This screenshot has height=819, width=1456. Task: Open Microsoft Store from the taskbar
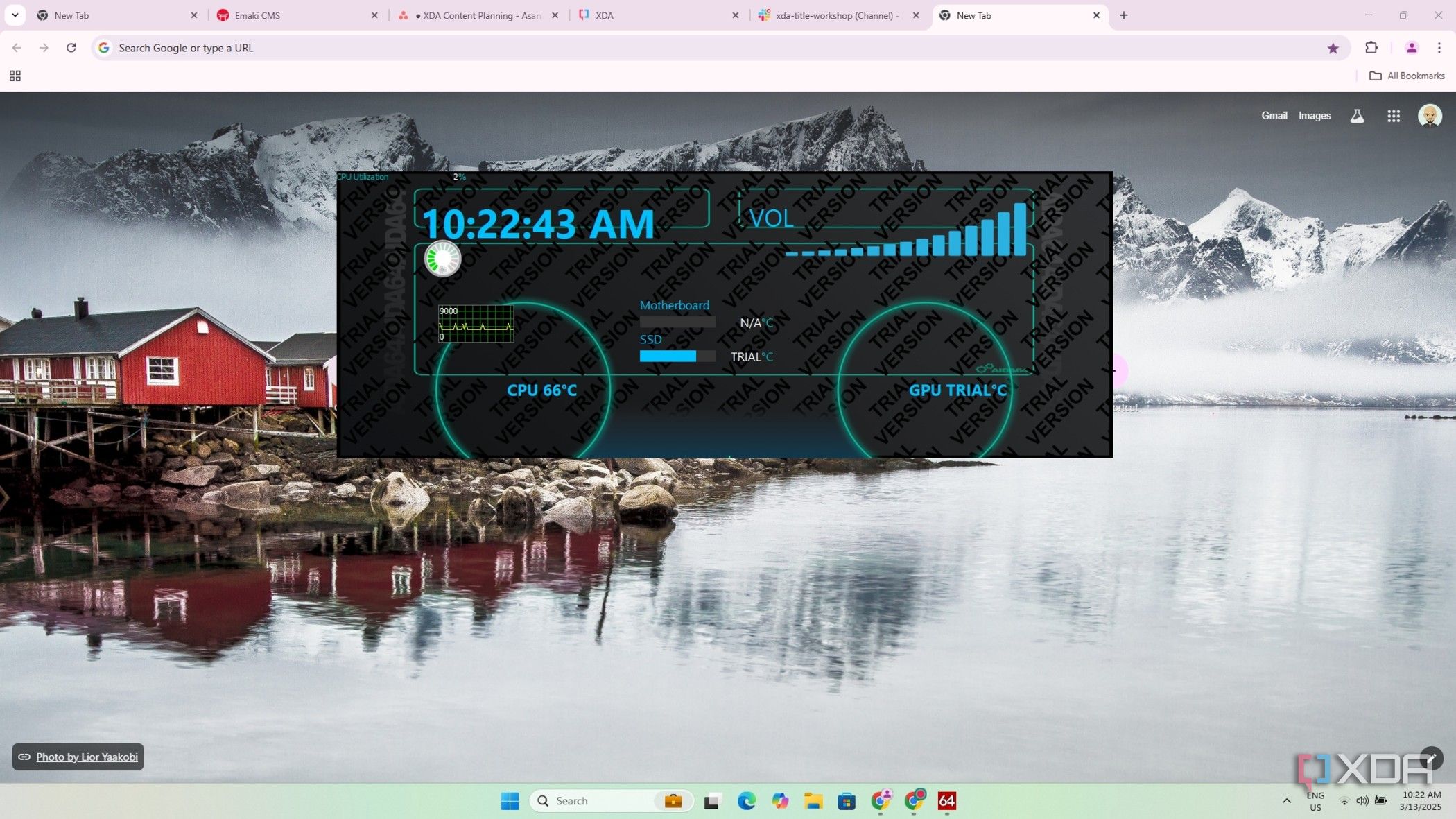click(847, 801)
